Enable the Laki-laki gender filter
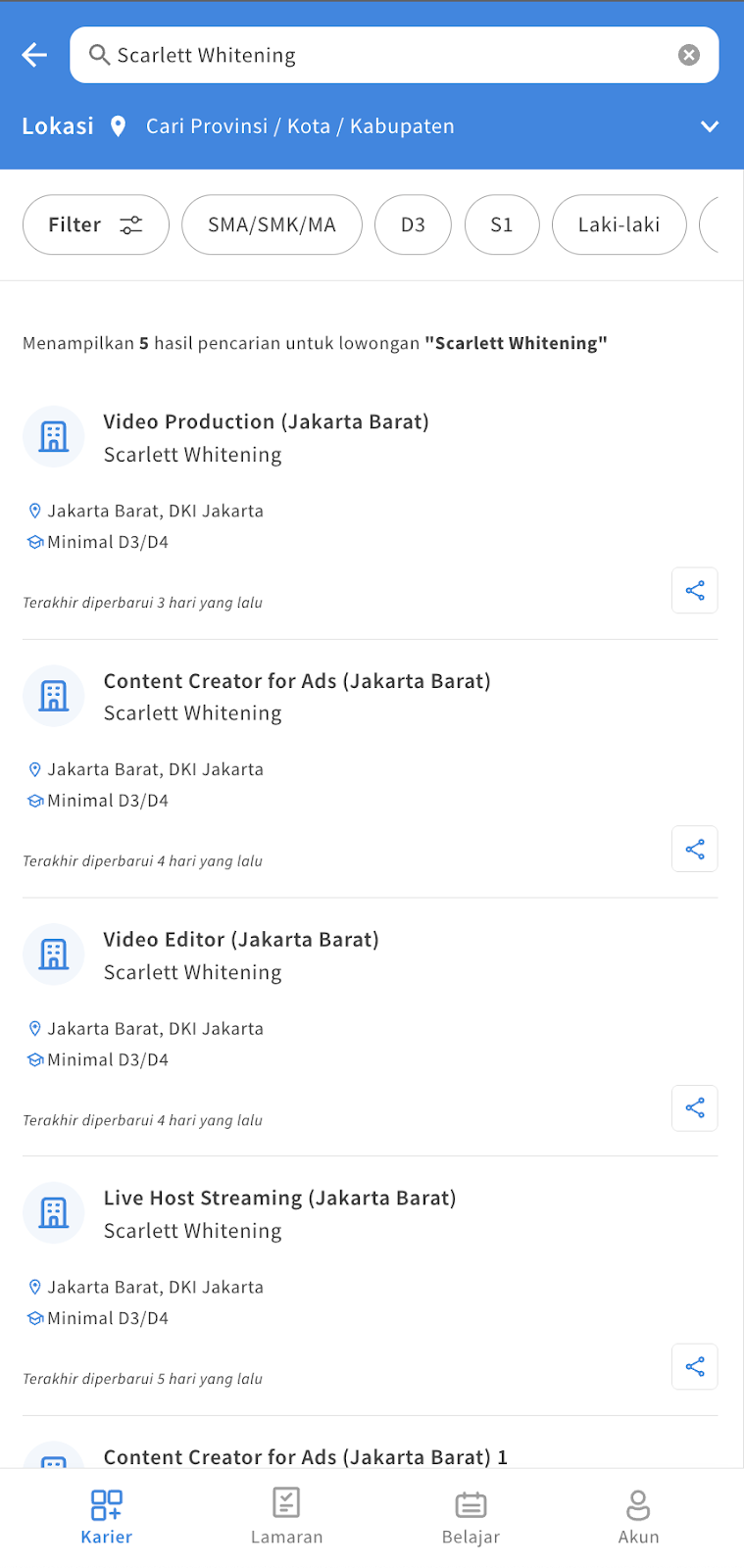 pos(619,224)
